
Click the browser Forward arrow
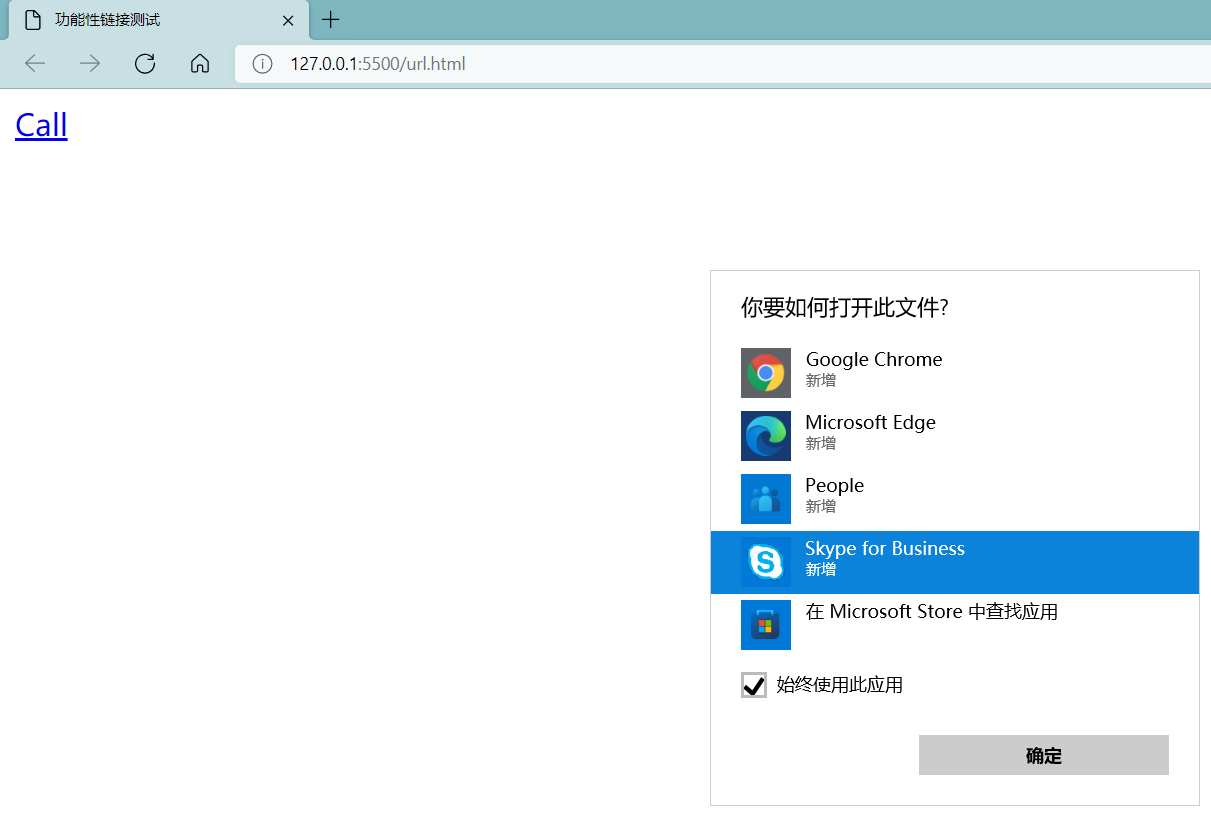click(90, 64)
